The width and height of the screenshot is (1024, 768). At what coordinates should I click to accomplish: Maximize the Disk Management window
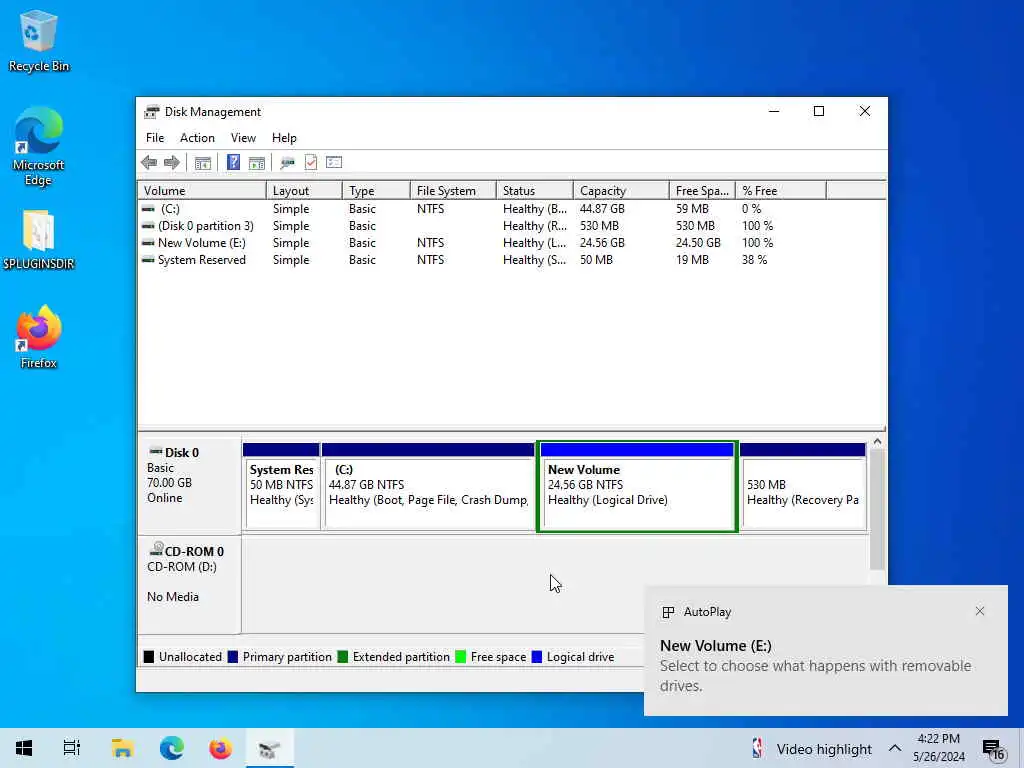[819, 111]
